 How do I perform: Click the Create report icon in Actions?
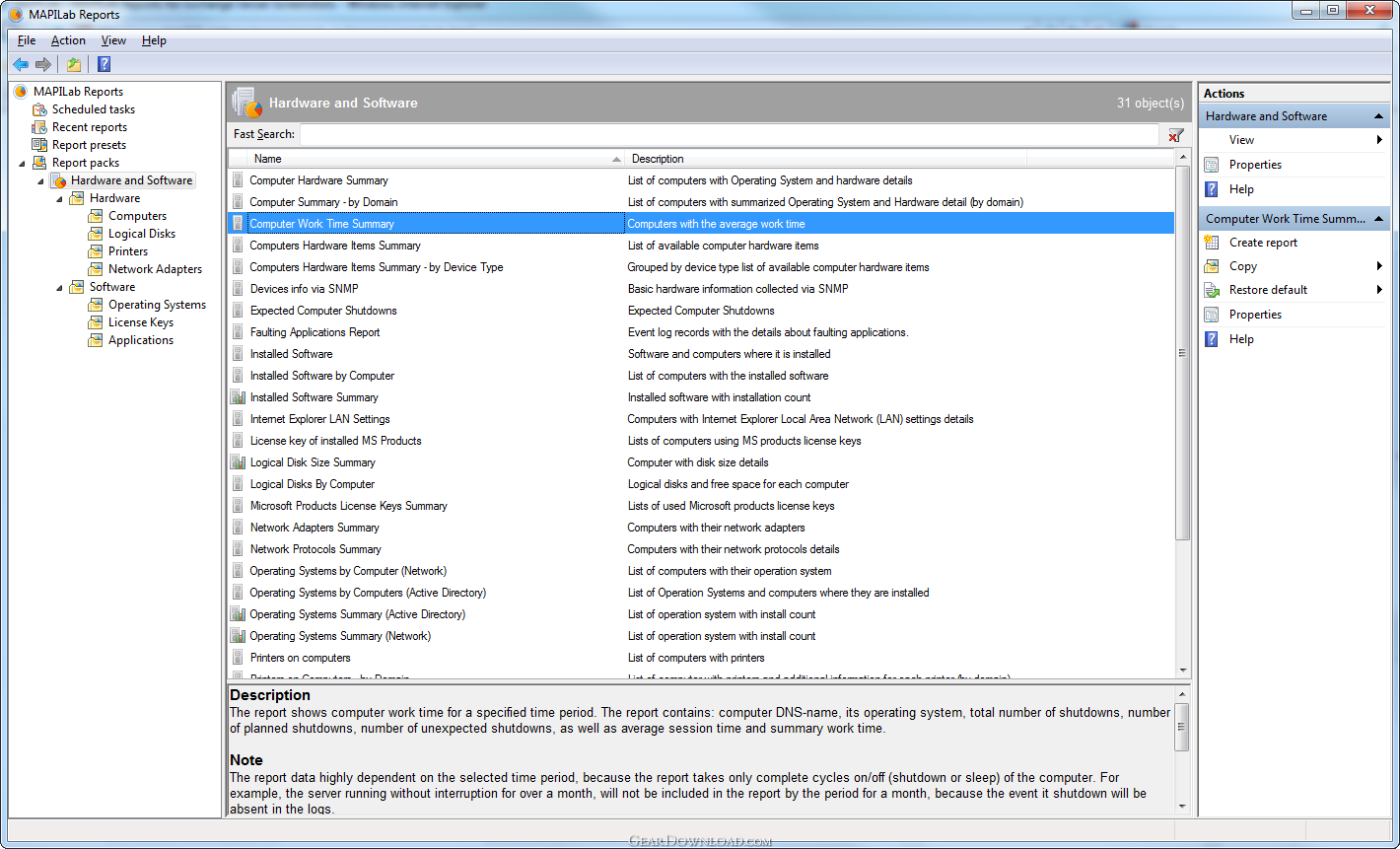point(1212,243)
